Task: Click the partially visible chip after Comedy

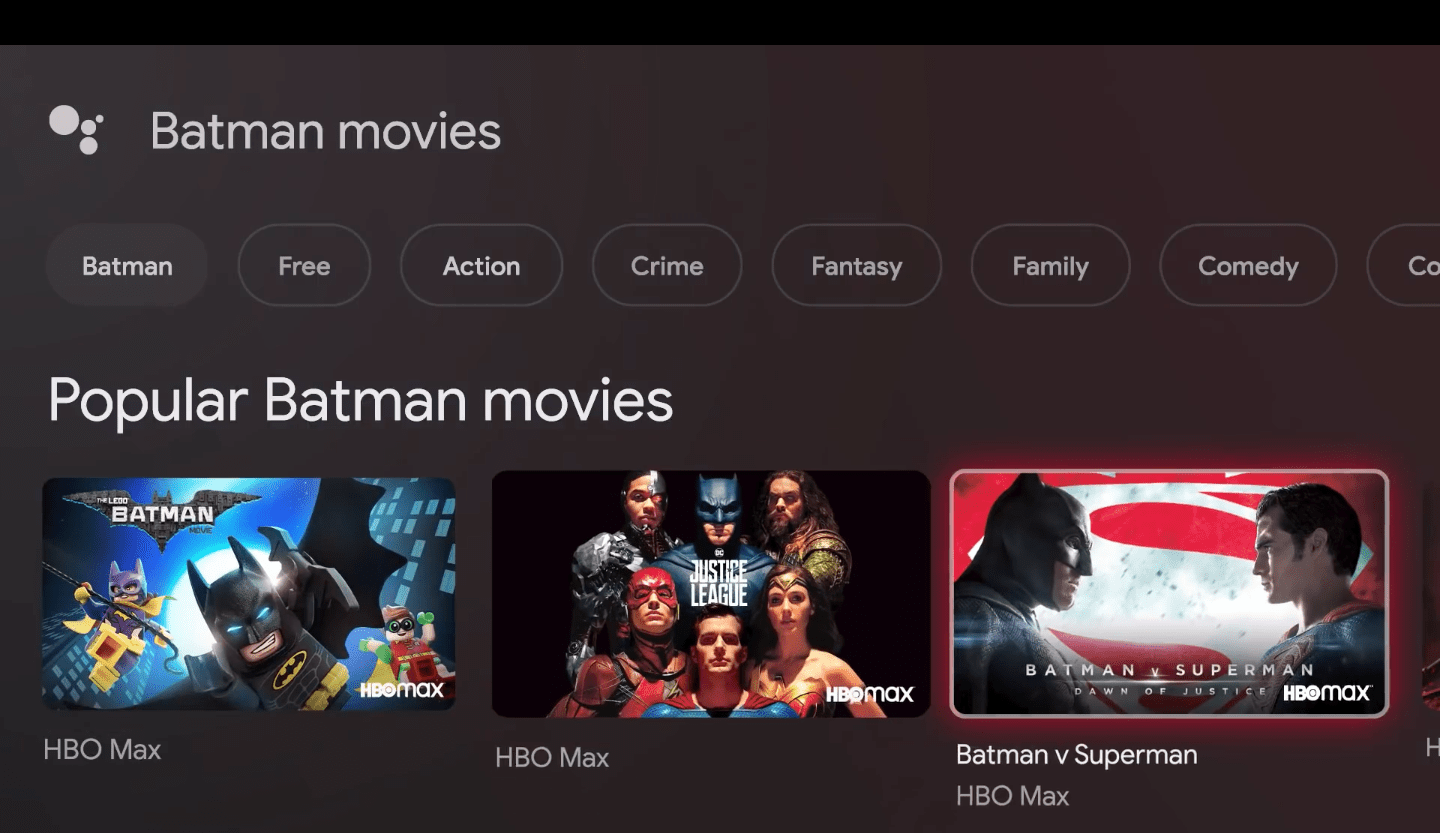Action: coord(1404,266)
